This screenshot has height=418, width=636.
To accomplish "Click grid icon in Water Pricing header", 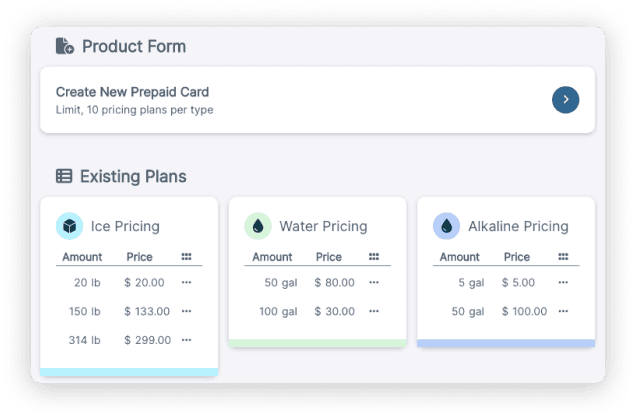I will point(374,257).
